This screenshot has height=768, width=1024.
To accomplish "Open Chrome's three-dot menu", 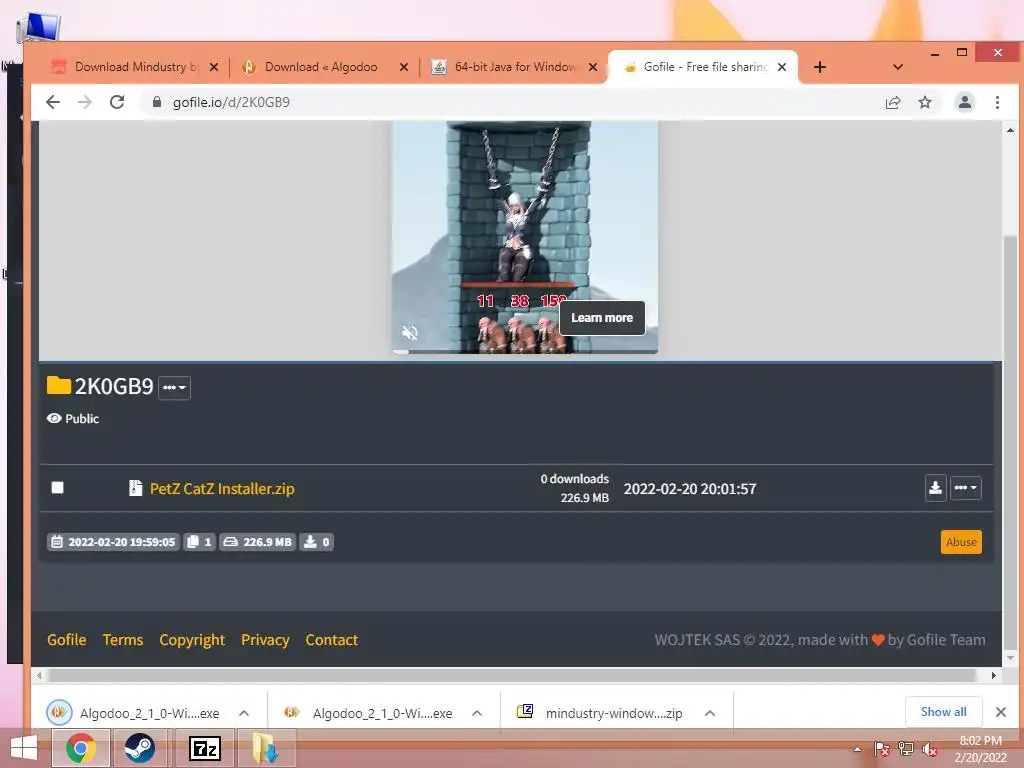I will coord(997,102).
